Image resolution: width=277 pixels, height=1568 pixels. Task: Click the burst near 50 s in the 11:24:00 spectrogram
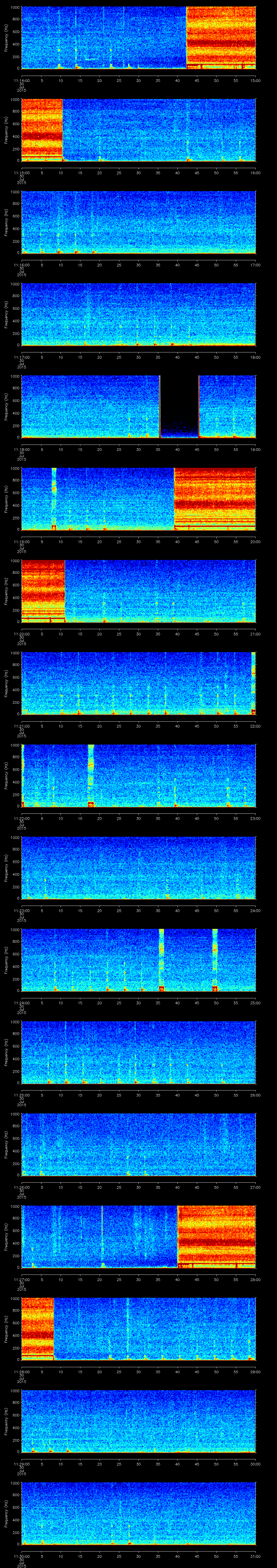point(215,960)
